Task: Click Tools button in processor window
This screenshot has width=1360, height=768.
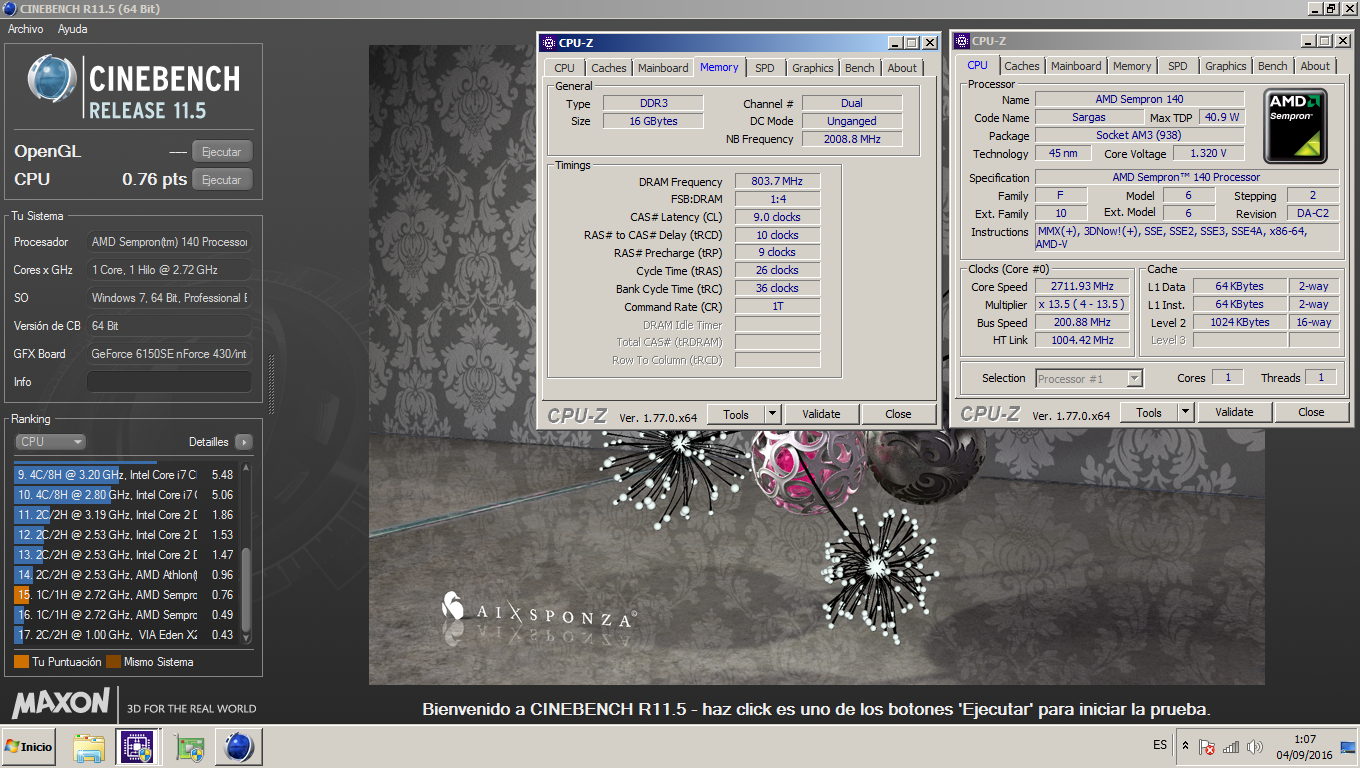Action: 1149,412
